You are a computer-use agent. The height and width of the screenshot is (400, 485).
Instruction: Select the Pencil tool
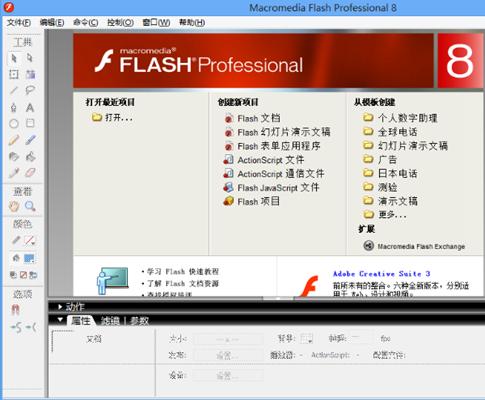pos(14,140)
